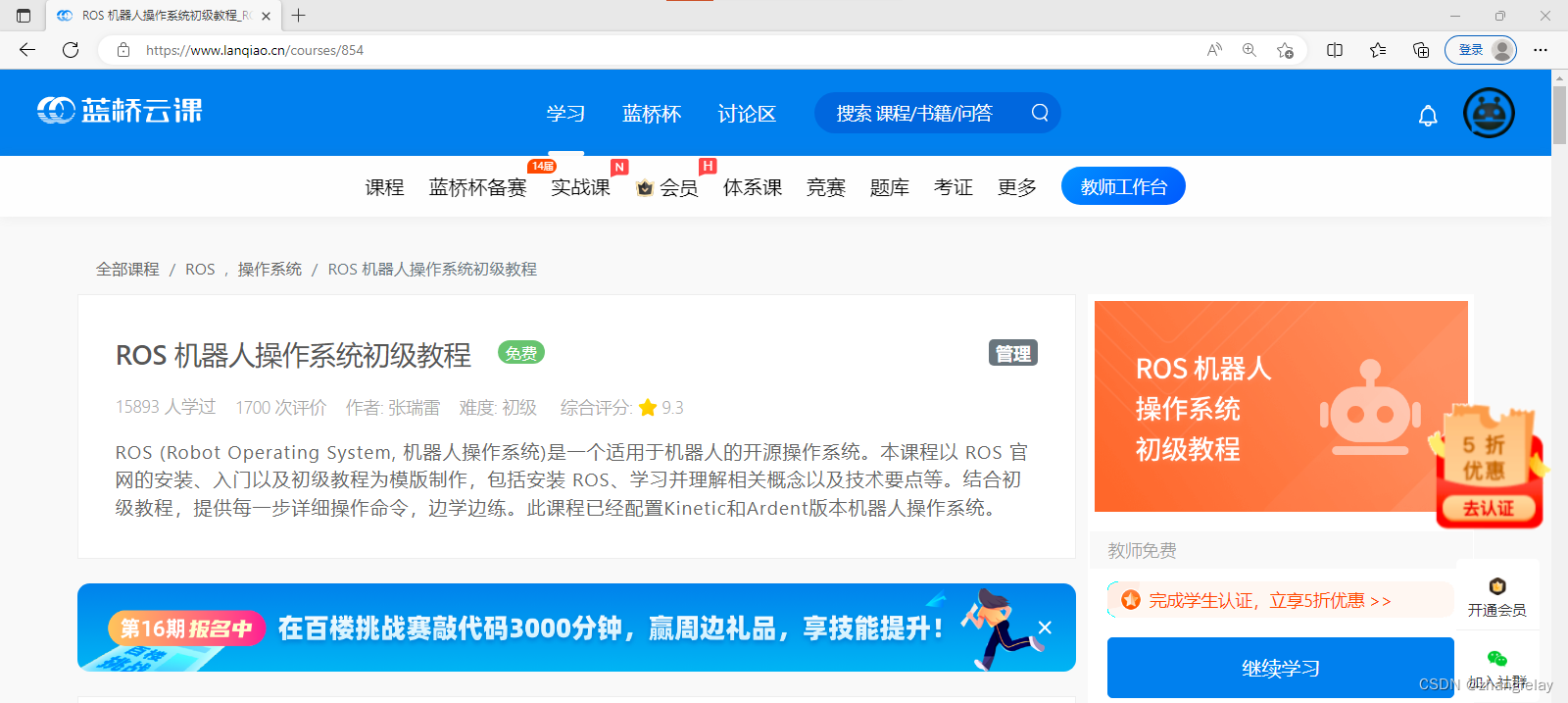Click the 15893 人学过 text

[166, 407]
